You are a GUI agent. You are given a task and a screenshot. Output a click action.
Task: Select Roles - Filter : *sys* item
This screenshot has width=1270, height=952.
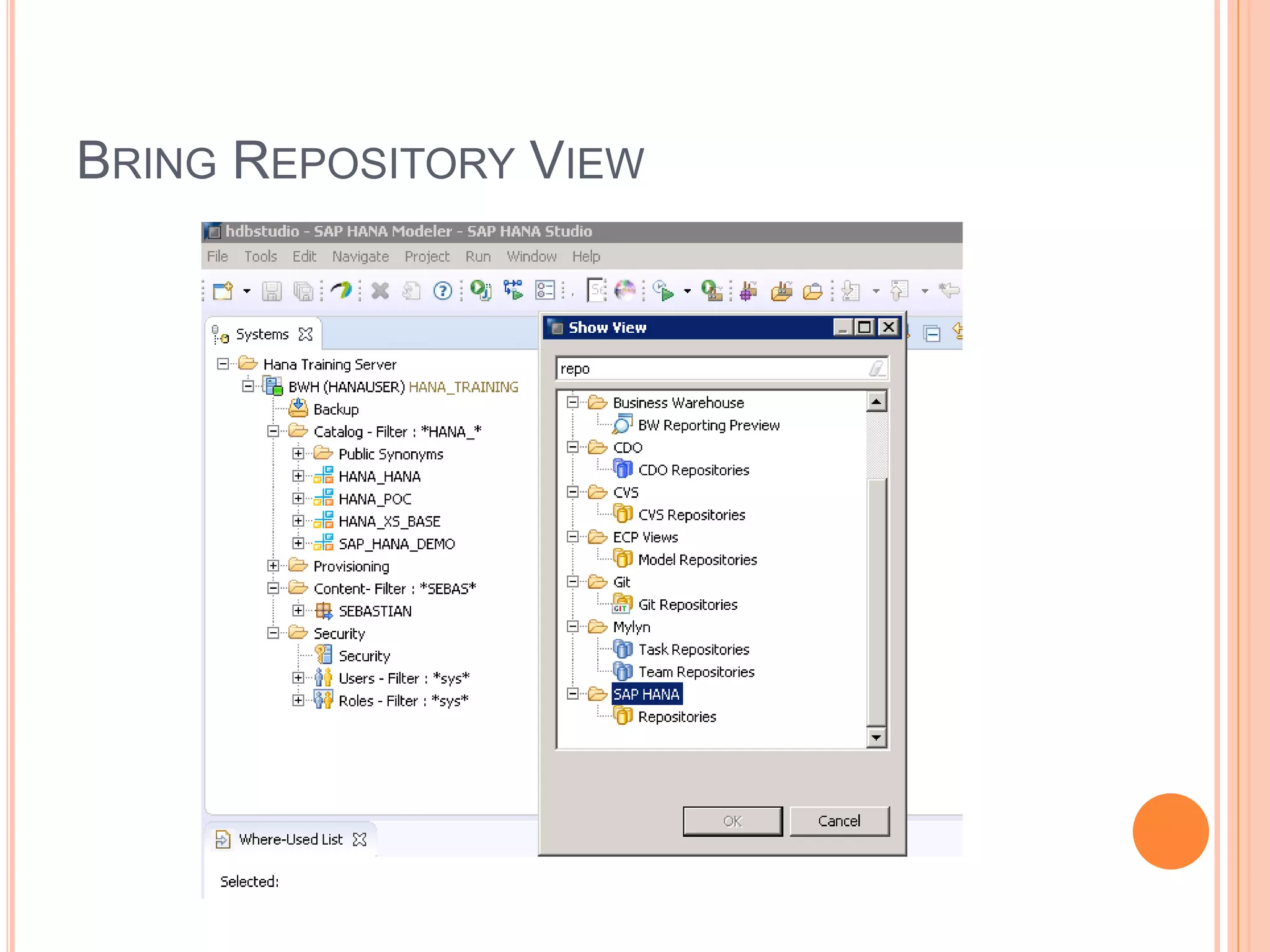click(403, 700)
